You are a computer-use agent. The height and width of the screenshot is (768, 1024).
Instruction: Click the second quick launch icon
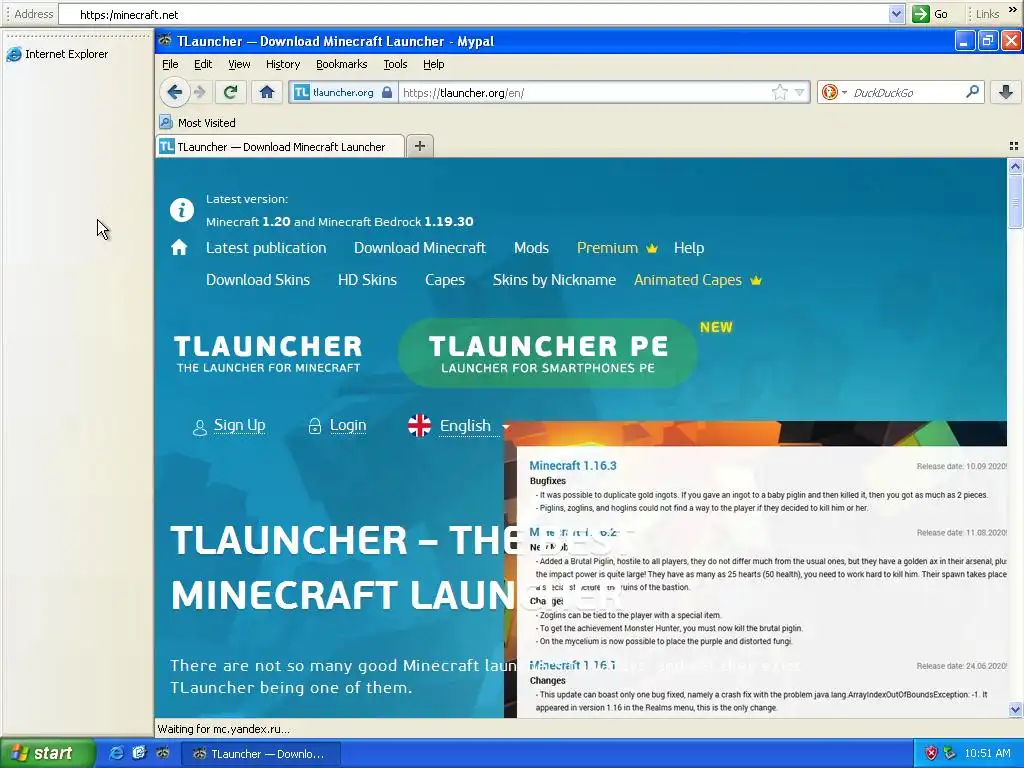(x=139, y=754)
